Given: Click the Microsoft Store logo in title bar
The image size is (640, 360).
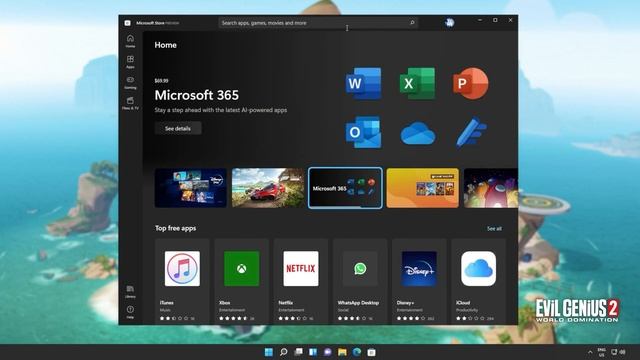Looking at the screenshot, I should [x=127, y=23].
